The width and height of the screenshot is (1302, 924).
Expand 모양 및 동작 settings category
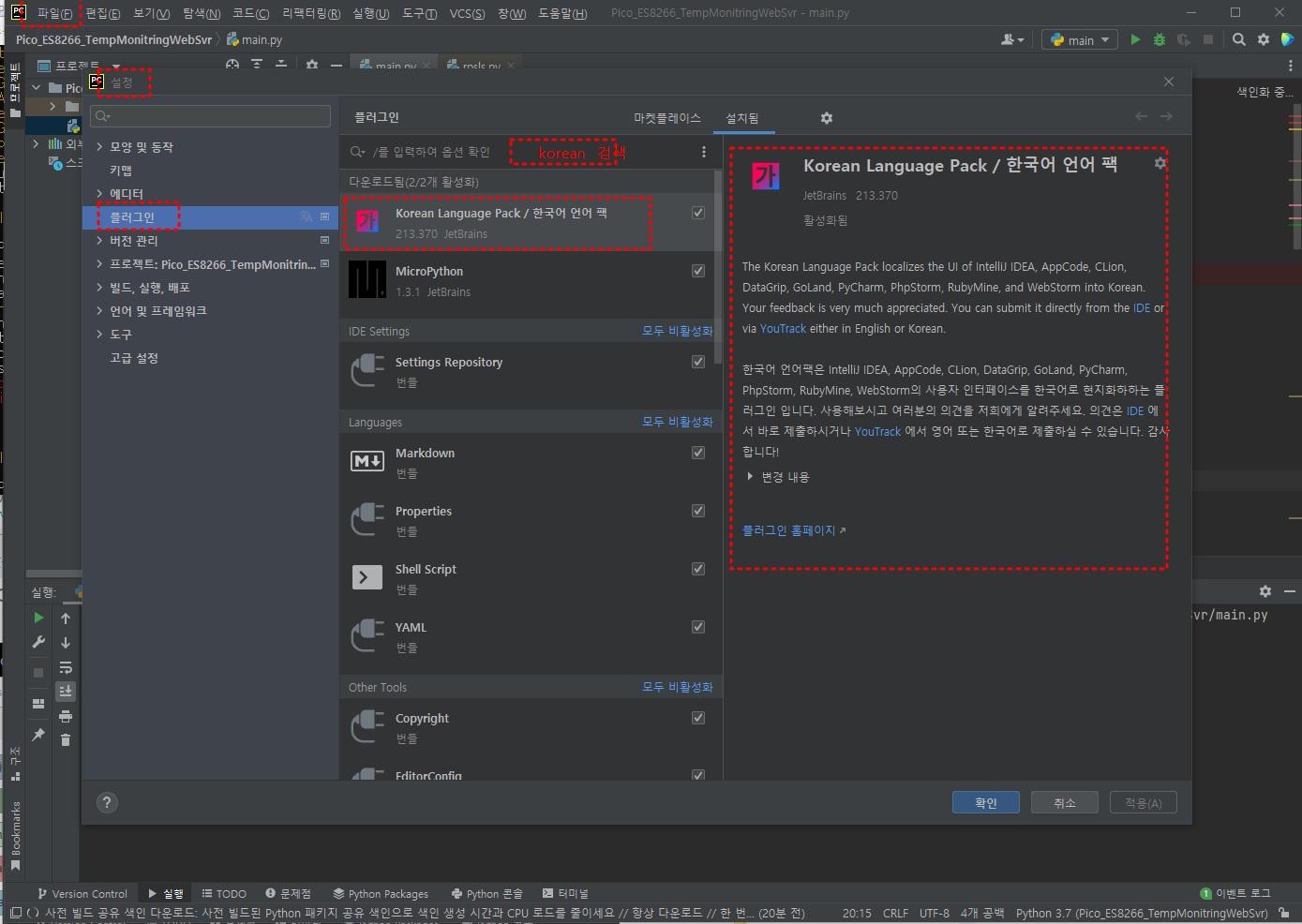[x=99, y=147]
